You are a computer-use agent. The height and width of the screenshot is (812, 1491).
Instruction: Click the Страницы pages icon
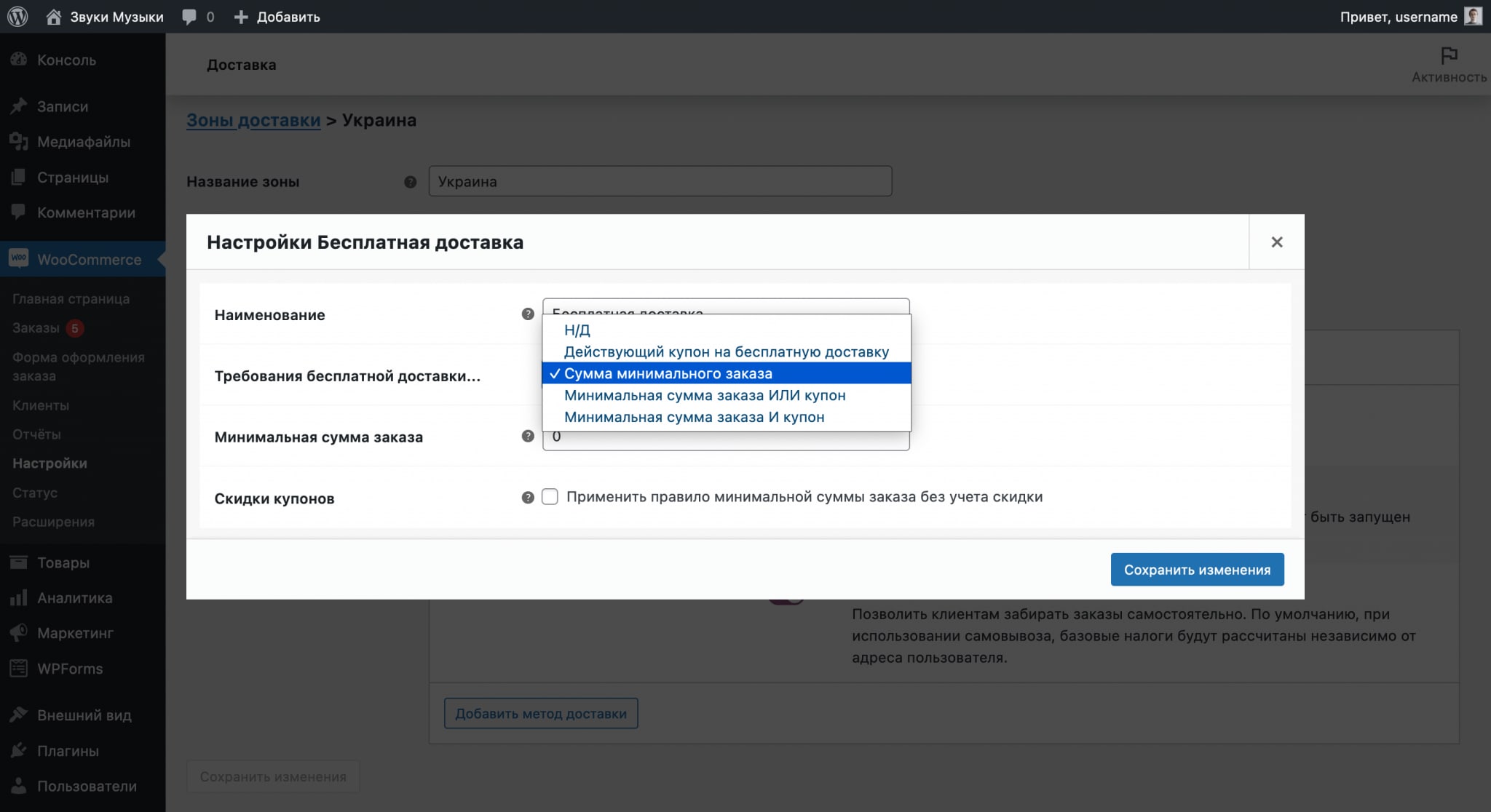[x=19, y=177]
